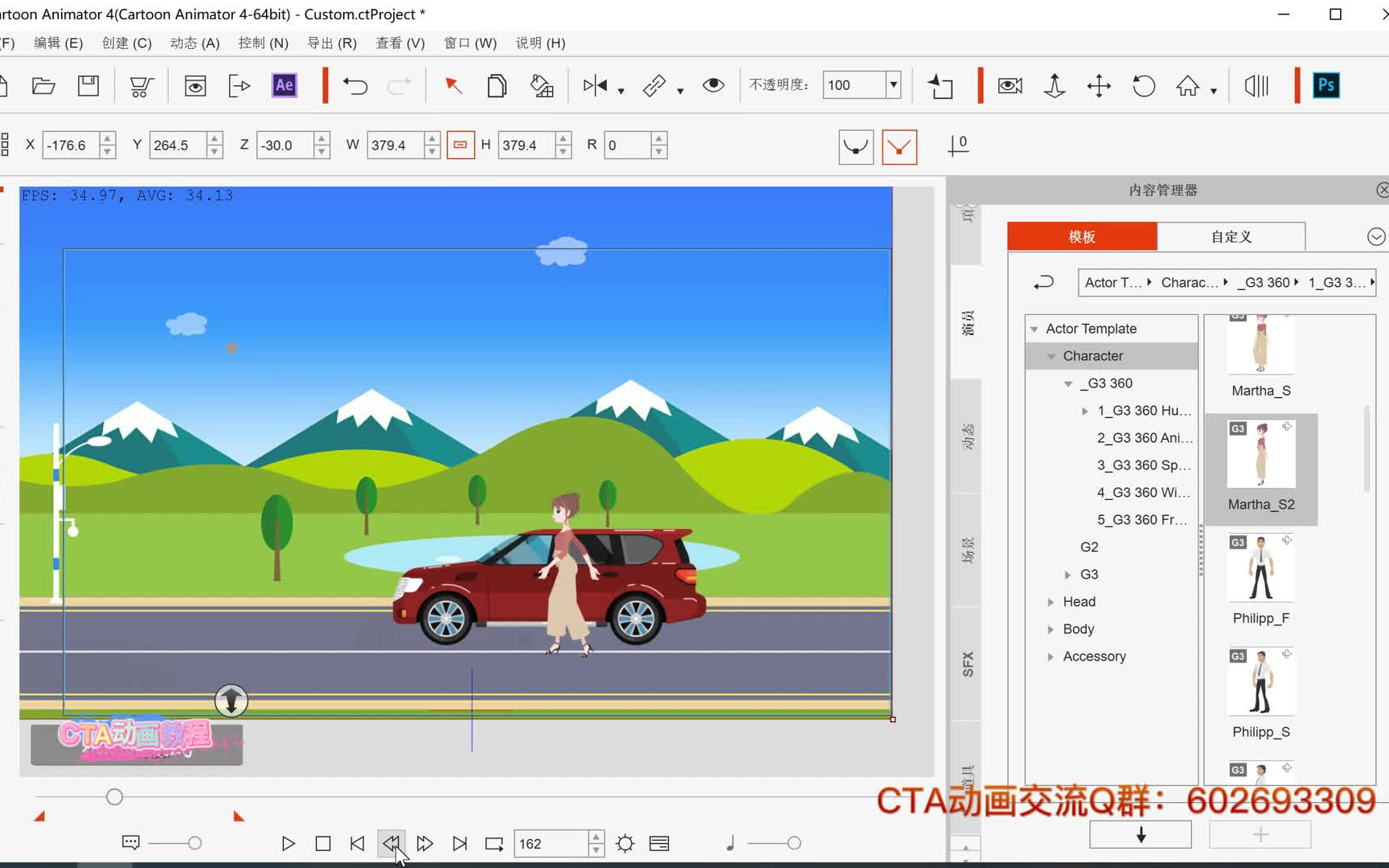Click the After Effects export icon
Image resolution: width=1389 pixels, height=868 pixels.
coord(284,85)
